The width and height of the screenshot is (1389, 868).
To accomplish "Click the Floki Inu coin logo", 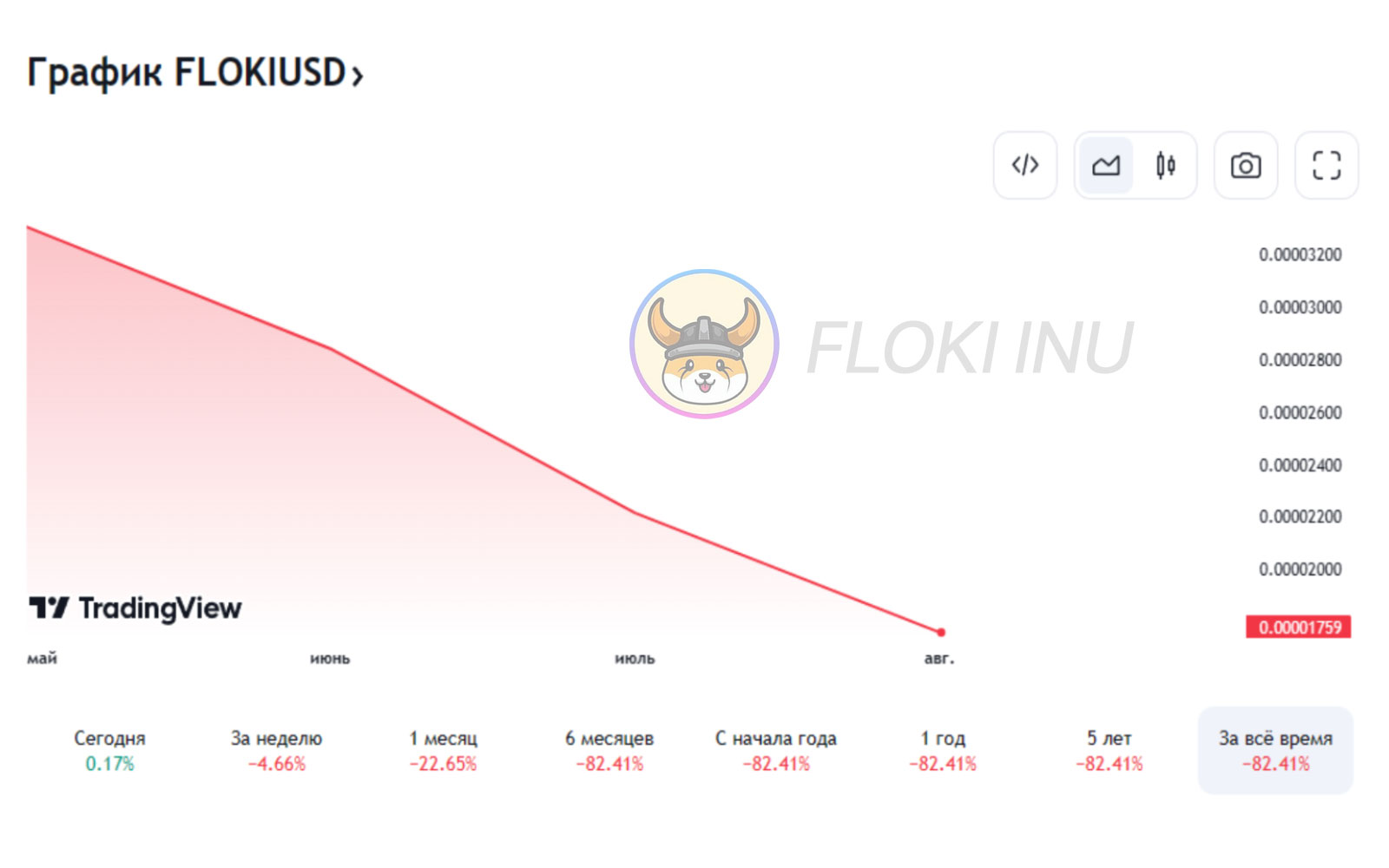I will [704, 344].
